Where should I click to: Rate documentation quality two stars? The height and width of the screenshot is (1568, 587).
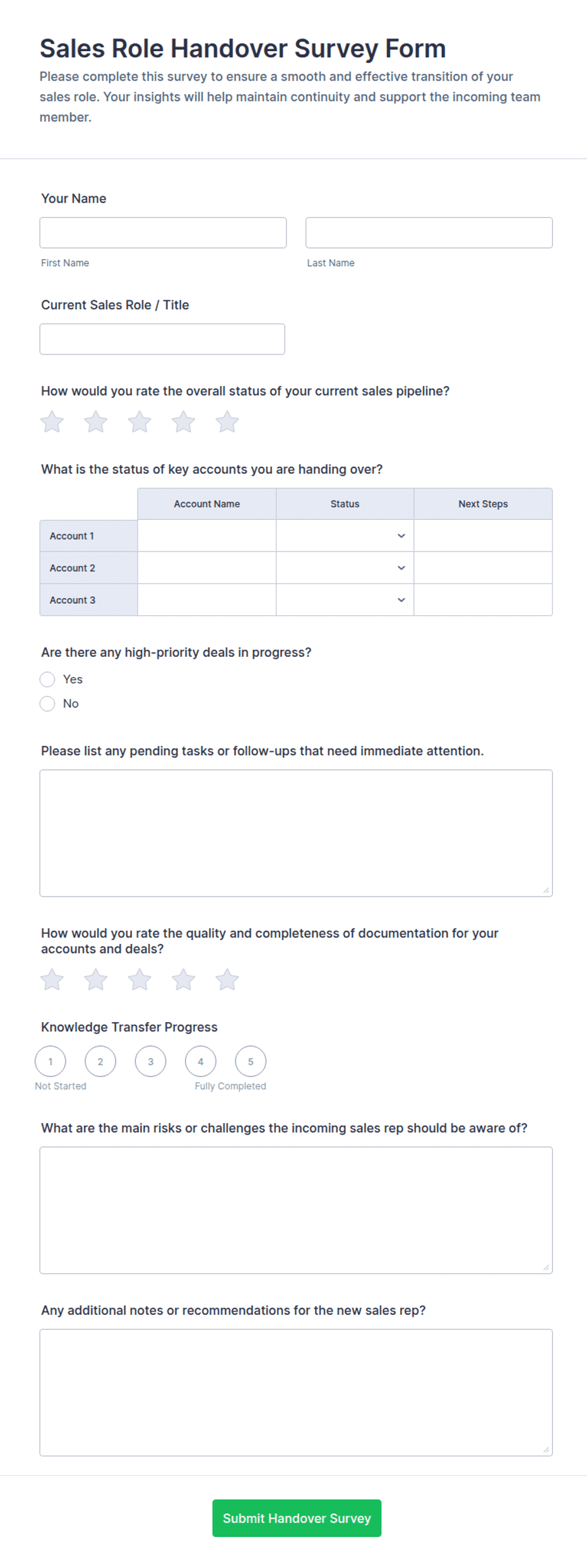(96, 979)
